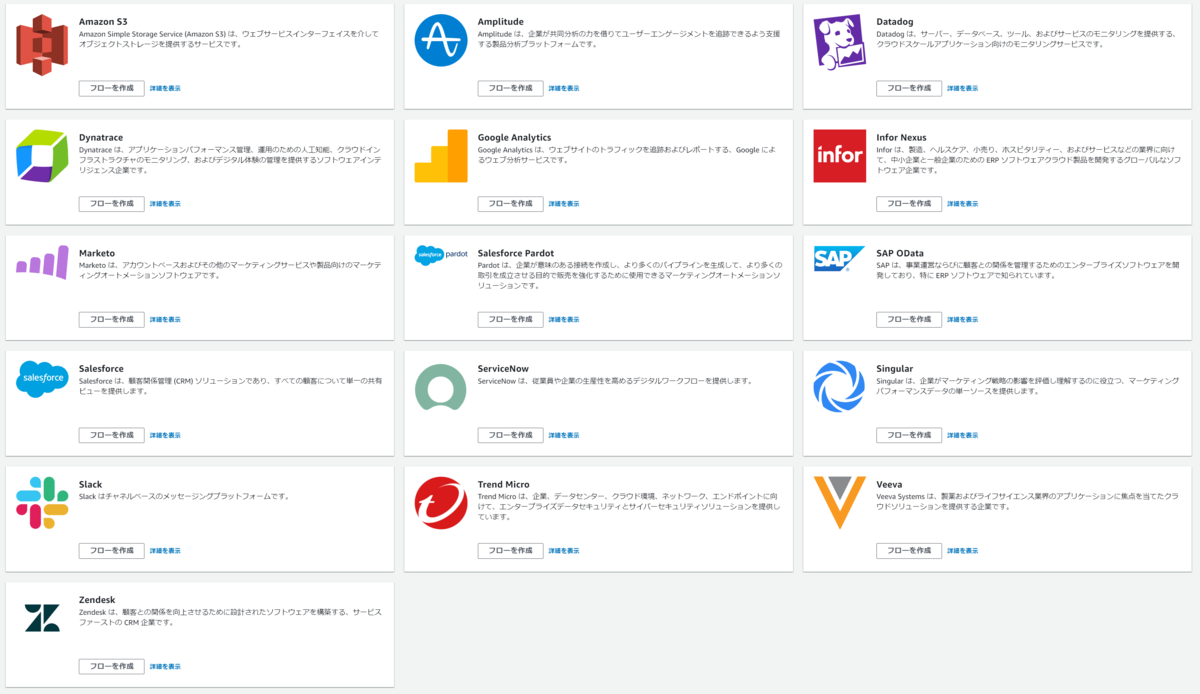Create a flow for Amazon S3
This screenshot has height=694, width=1200.
(112, 88)
